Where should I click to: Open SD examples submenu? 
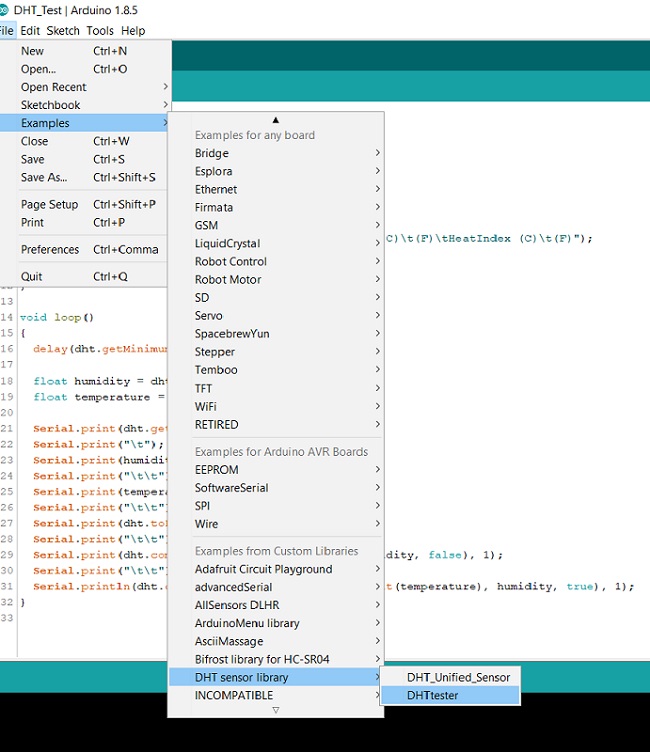pyautogui.click(x=276, y=298)
